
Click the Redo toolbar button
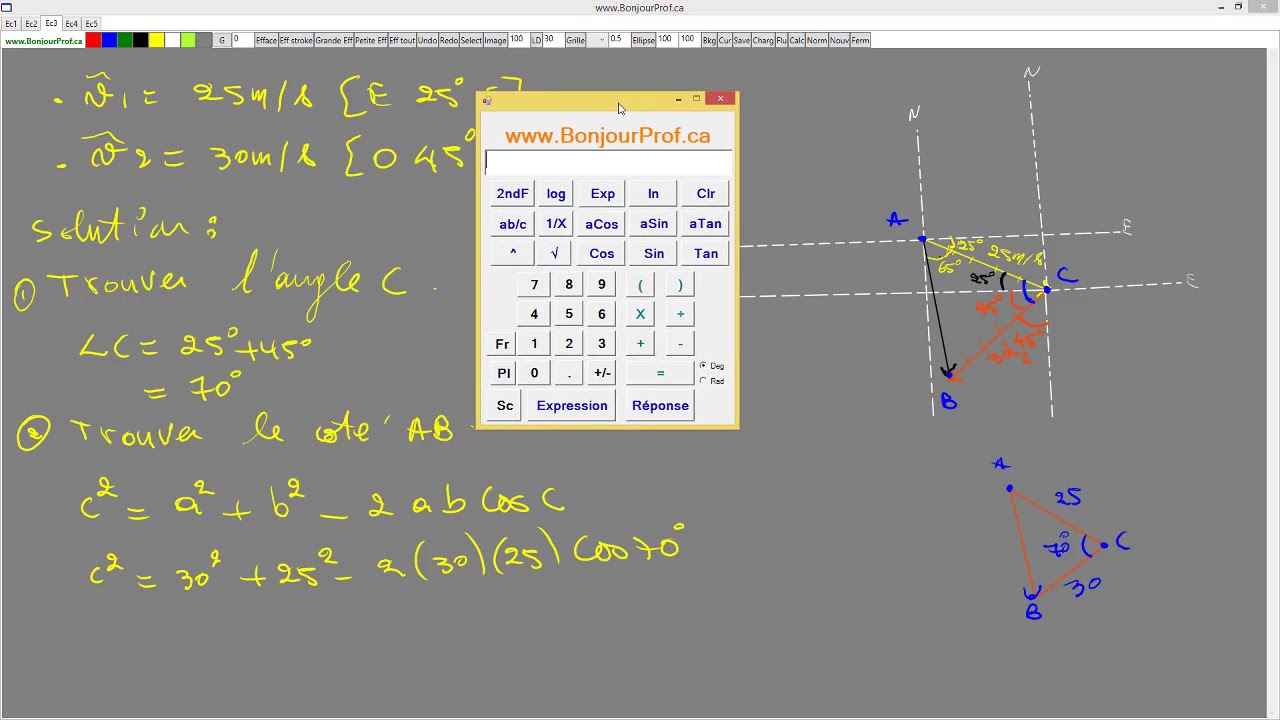449,40
